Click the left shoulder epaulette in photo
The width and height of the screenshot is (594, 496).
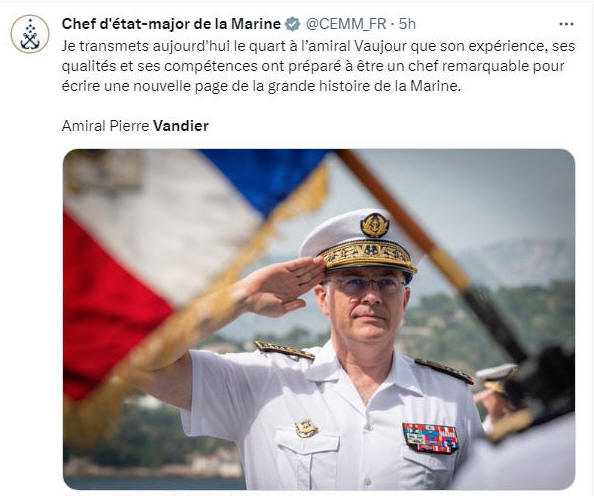pos(284,350)
